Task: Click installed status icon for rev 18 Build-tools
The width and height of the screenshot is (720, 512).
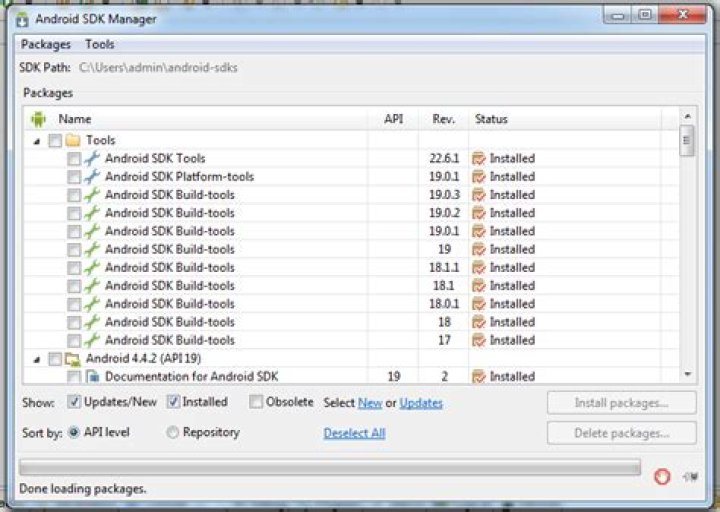Action: click(479, 322)
